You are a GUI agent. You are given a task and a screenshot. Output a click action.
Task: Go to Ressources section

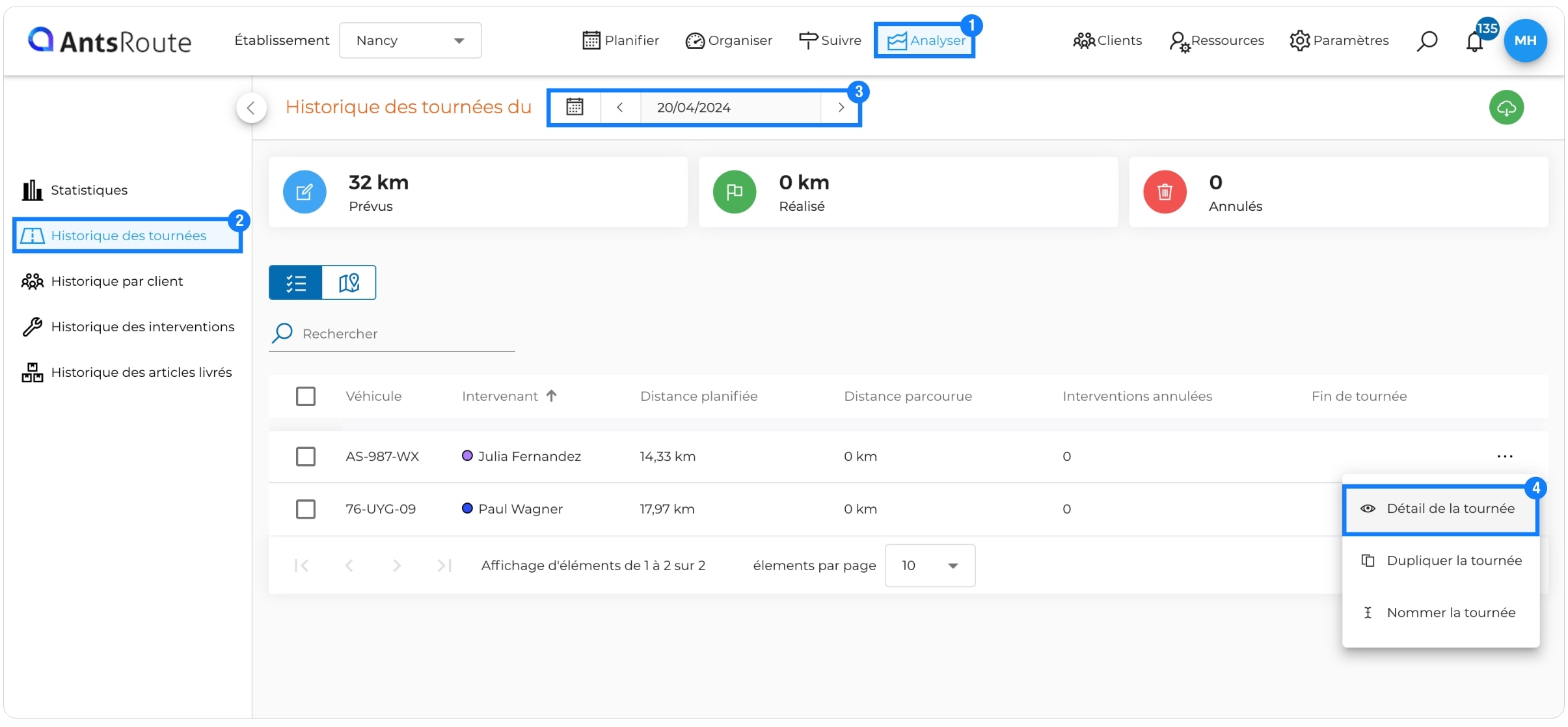[x=1216, y=40]
